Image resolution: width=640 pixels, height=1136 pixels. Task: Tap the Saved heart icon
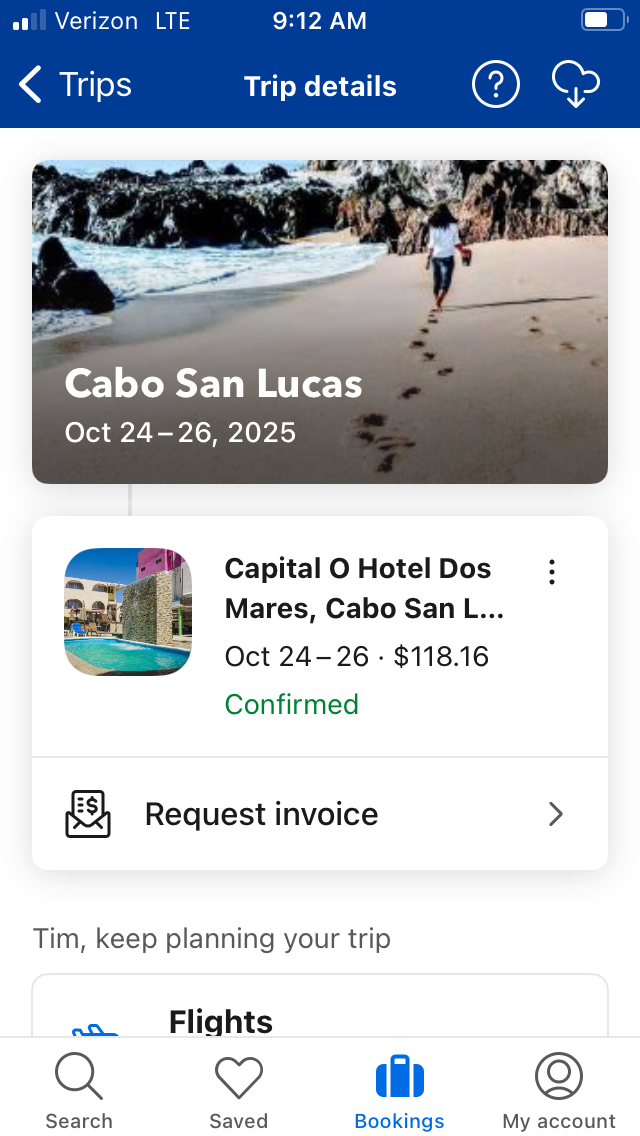239,1076
